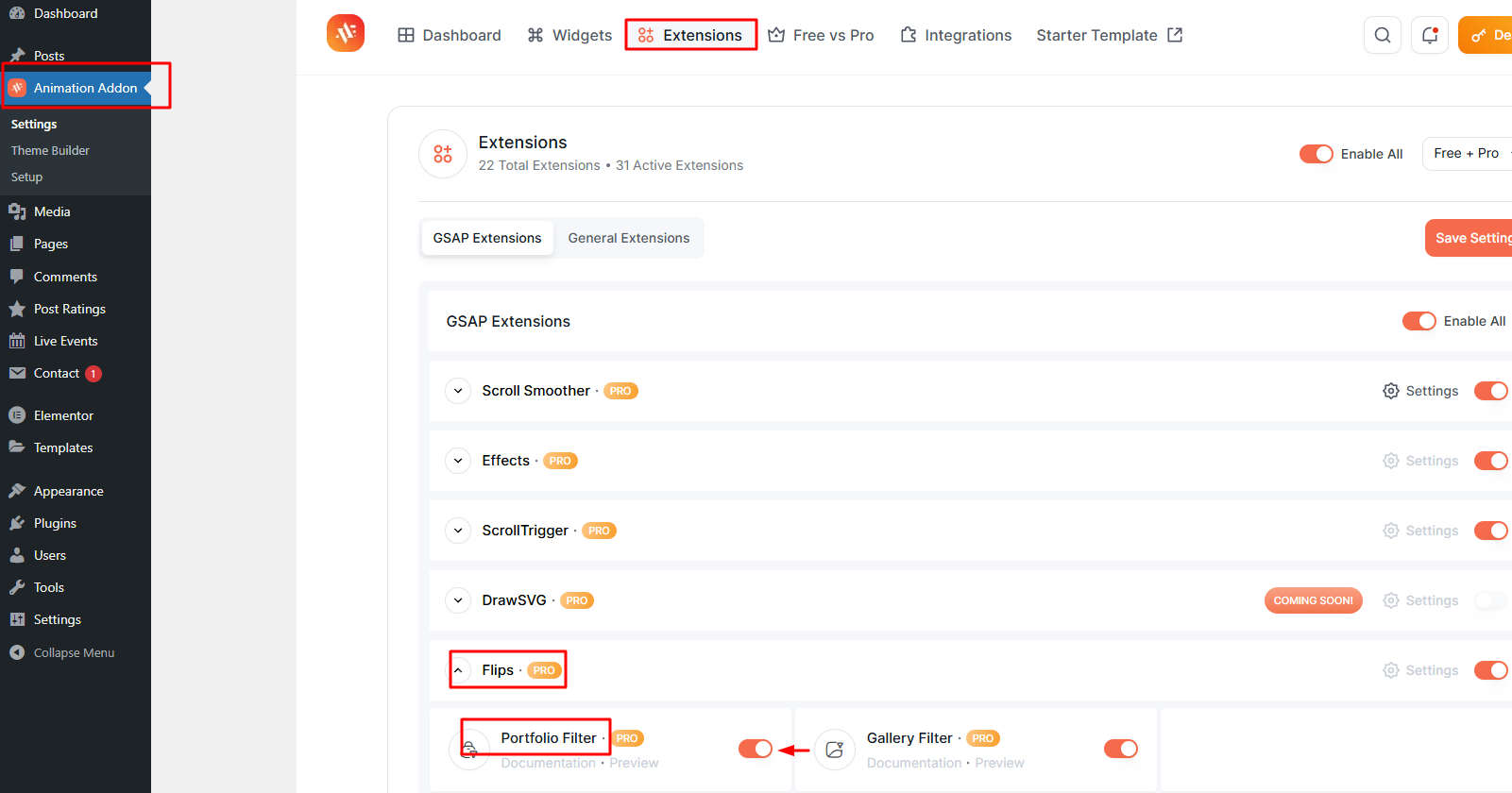Screen dimensions: 1512x793
Task: Click the COMING SOON! badge on DrawSVG
Action: pos(1314,600)
